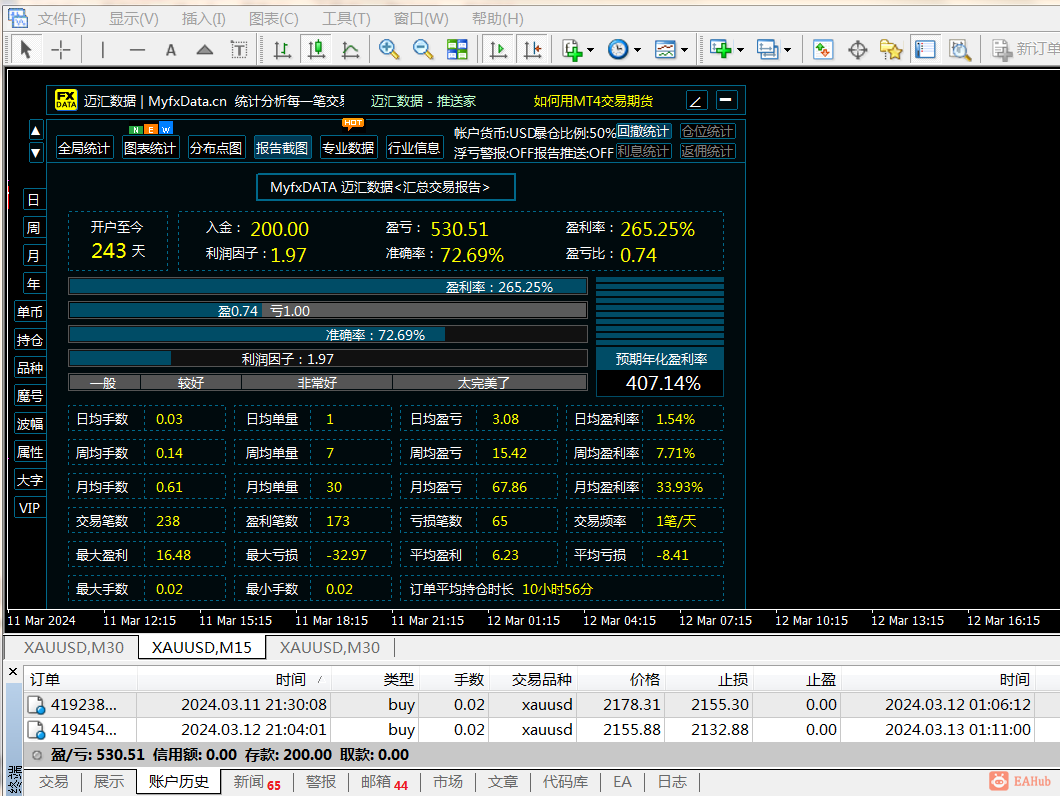
Task: Zoom out of the chart
Action: [423, 49]
